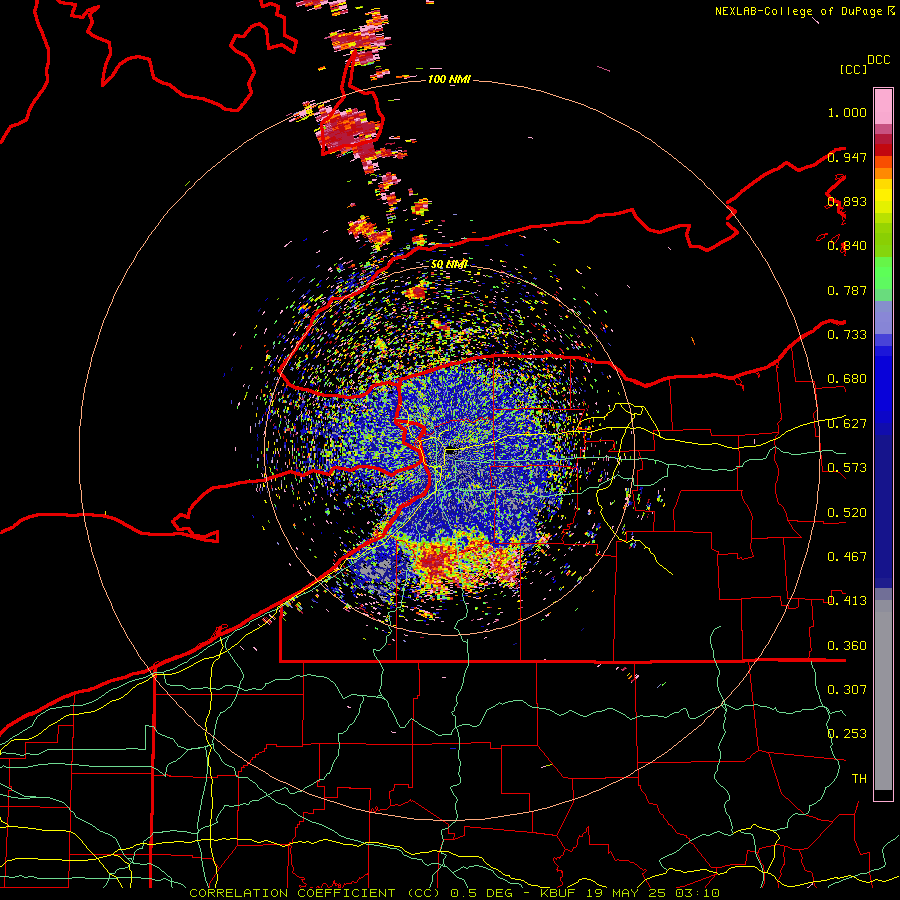The width and height of the screenshot is (900, 900).
Task: Pick the bright green segment of the color bar
Action: [883, 273]
